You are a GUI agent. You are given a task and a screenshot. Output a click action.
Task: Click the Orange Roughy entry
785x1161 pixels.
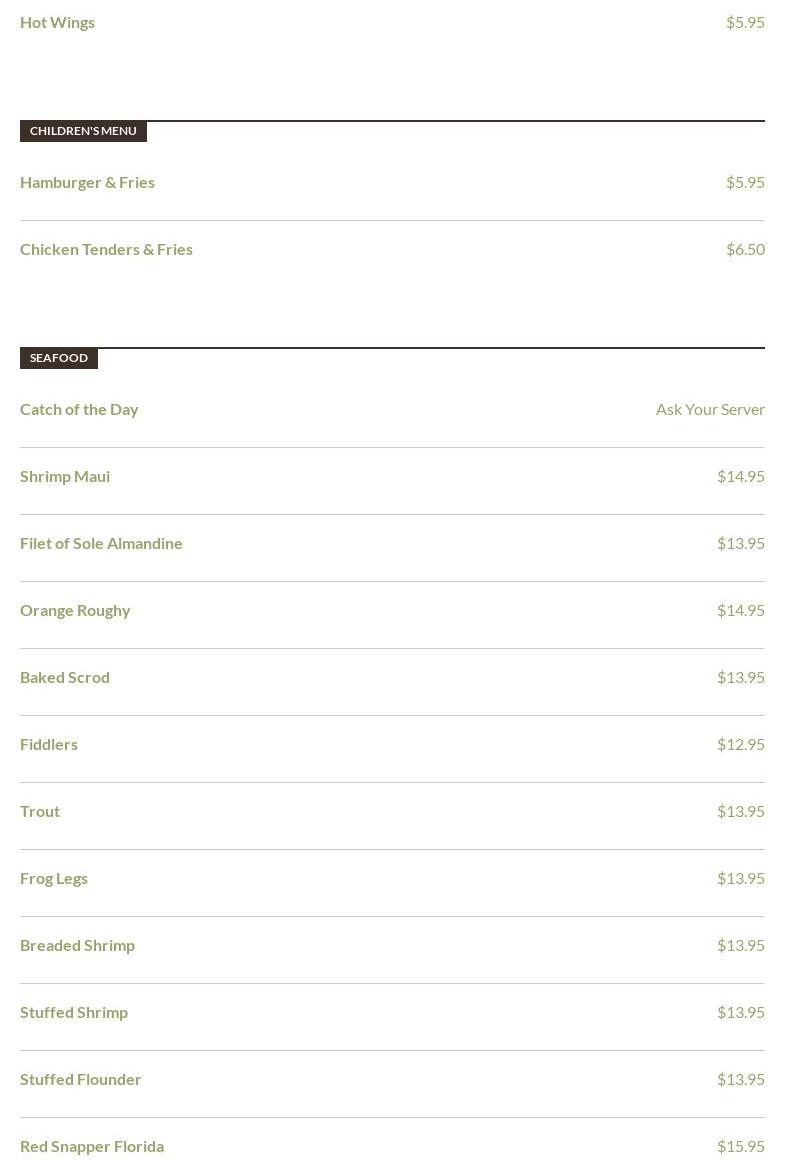coord(75,611)
